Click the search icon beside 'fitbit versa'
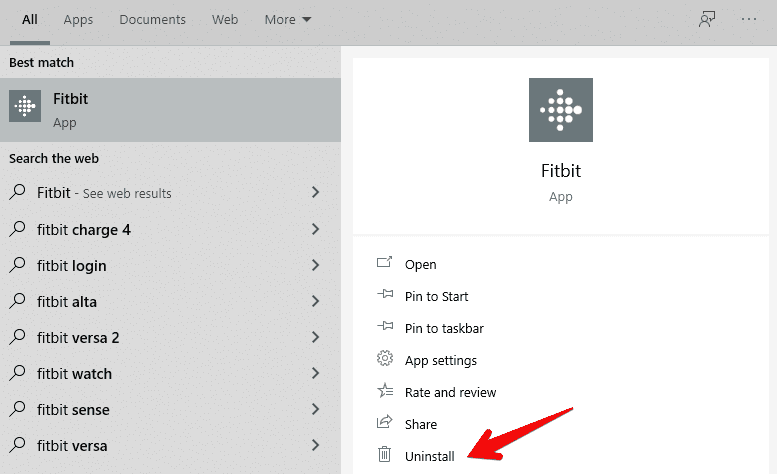The image size is (777, 474). coord(17,445)
